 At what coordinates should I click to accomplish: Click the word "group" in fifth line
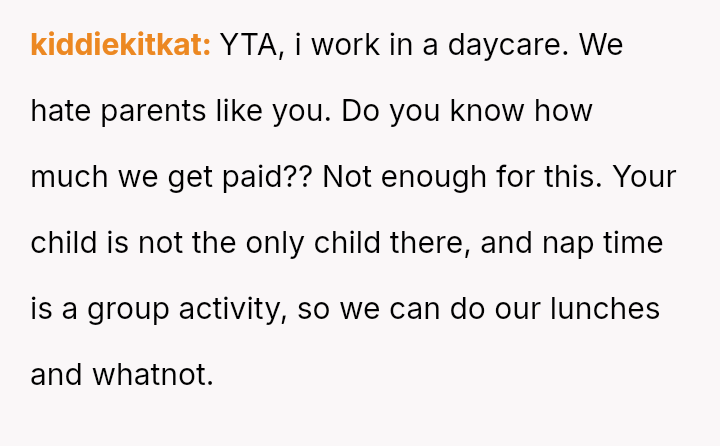[128, 311]
